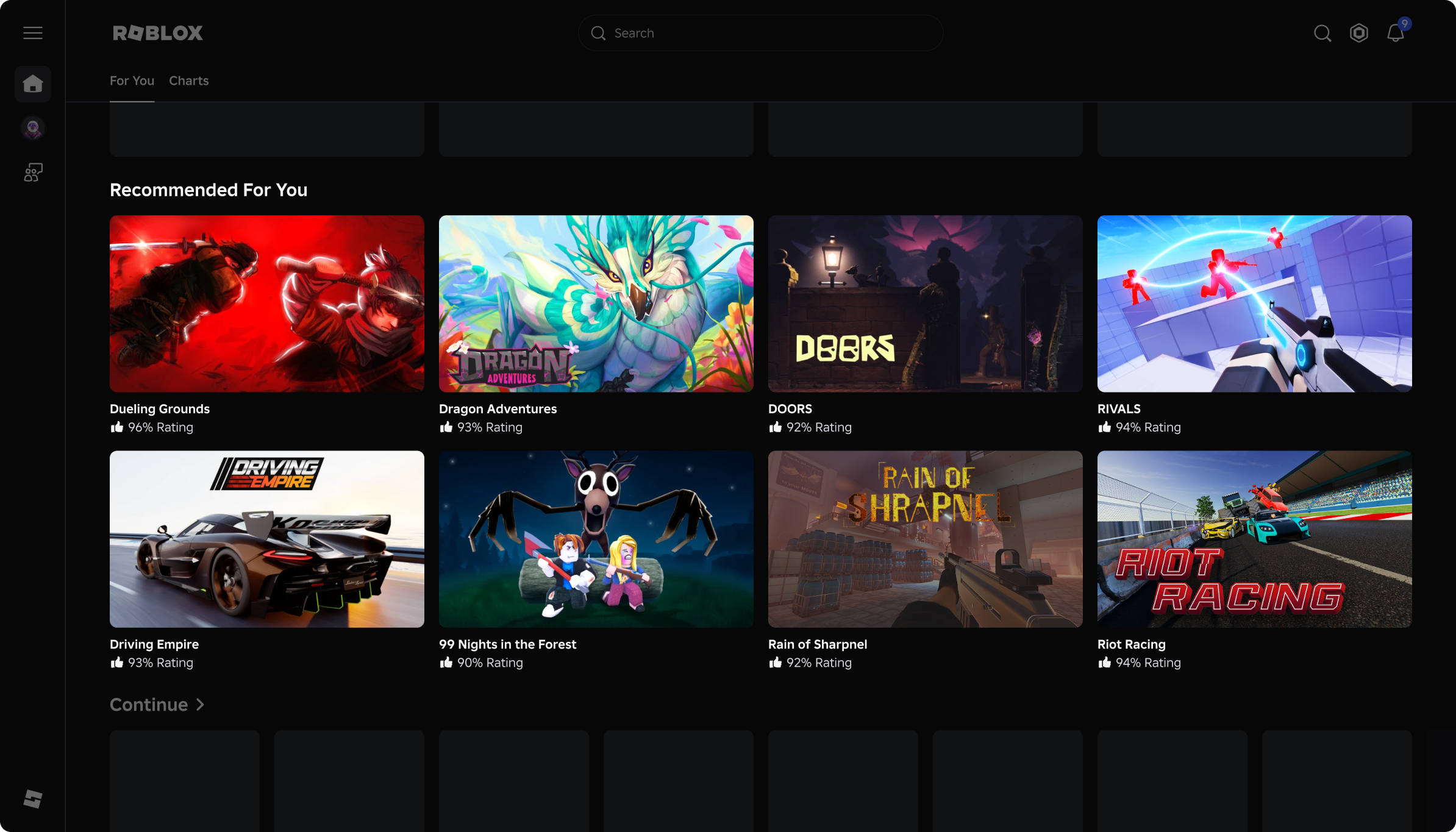
Task: Switch to the For You tab
Action: (x=132, y=80)
